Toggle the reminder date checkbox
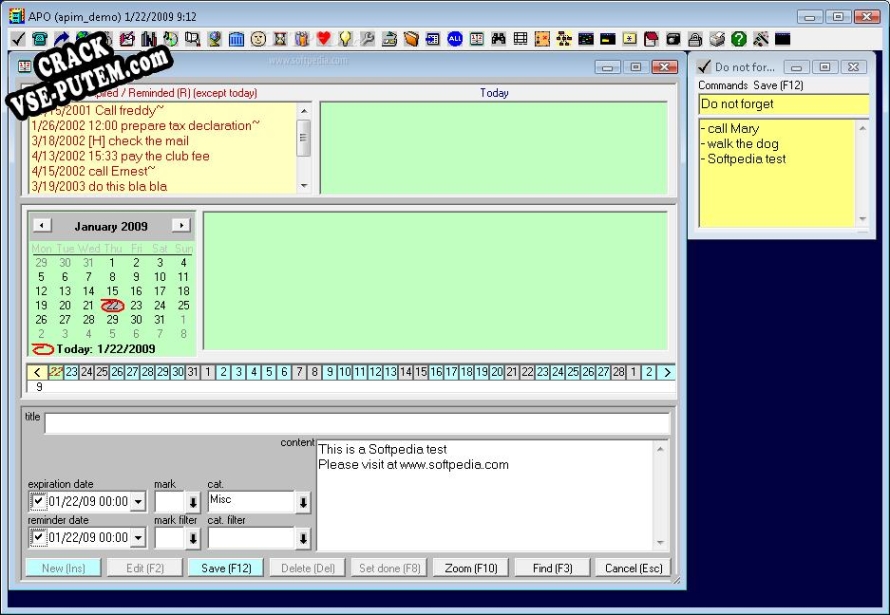Image resolution: width=890 pixels, height=615 pixels. click(38, 538)
